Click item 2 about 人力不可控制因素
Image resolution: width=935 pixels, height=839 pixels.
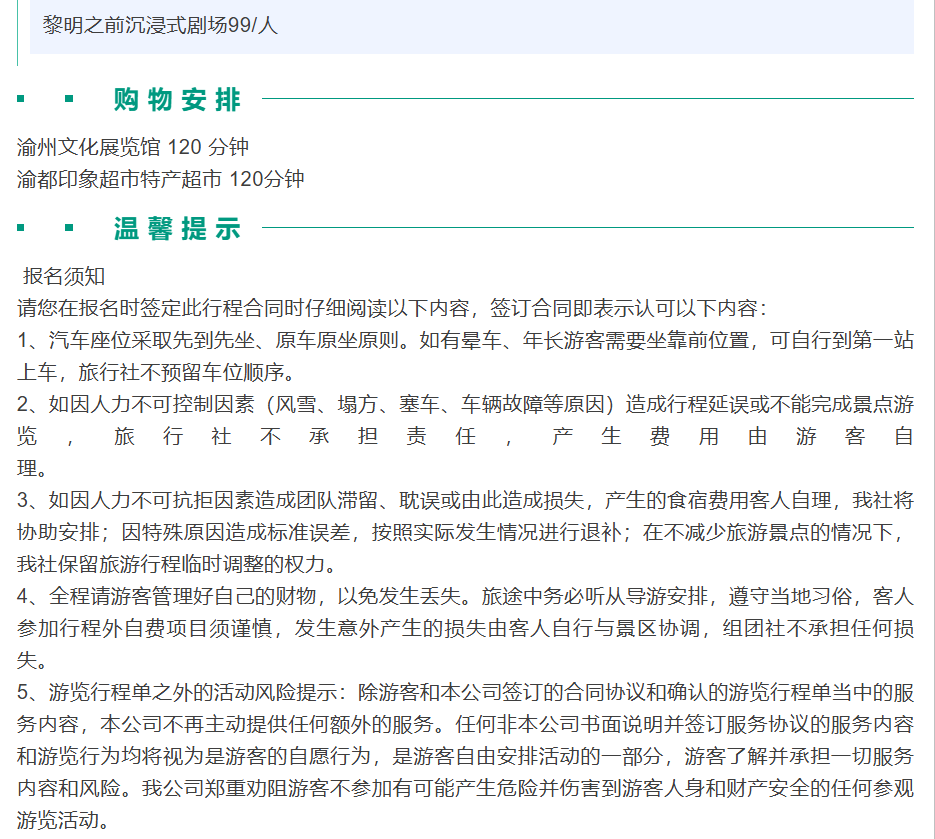point(465,436)
